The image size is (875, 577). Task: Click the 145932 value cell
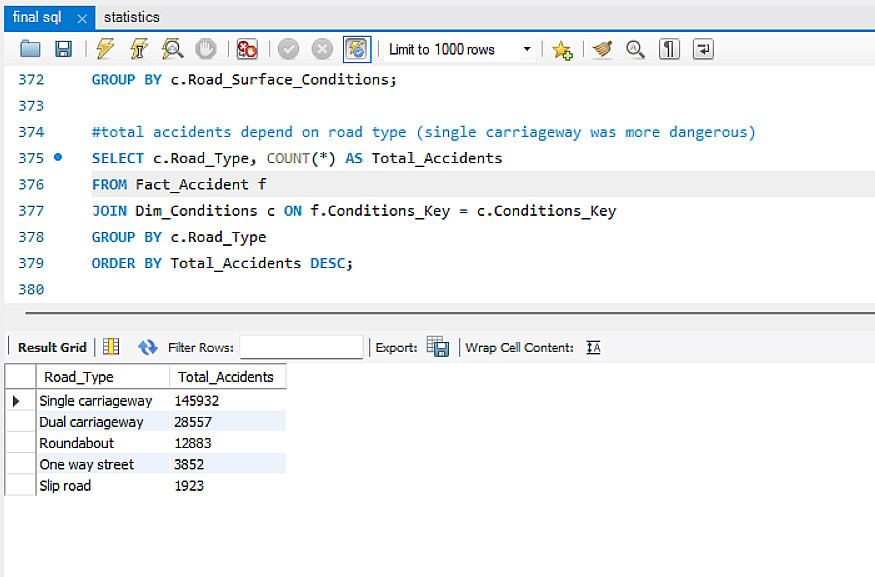point(228,401)
